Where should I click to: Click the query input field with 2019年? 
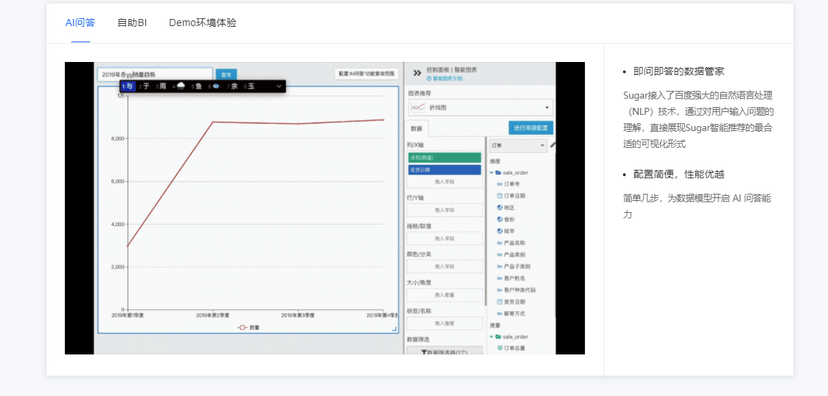[x=155, y=74]
